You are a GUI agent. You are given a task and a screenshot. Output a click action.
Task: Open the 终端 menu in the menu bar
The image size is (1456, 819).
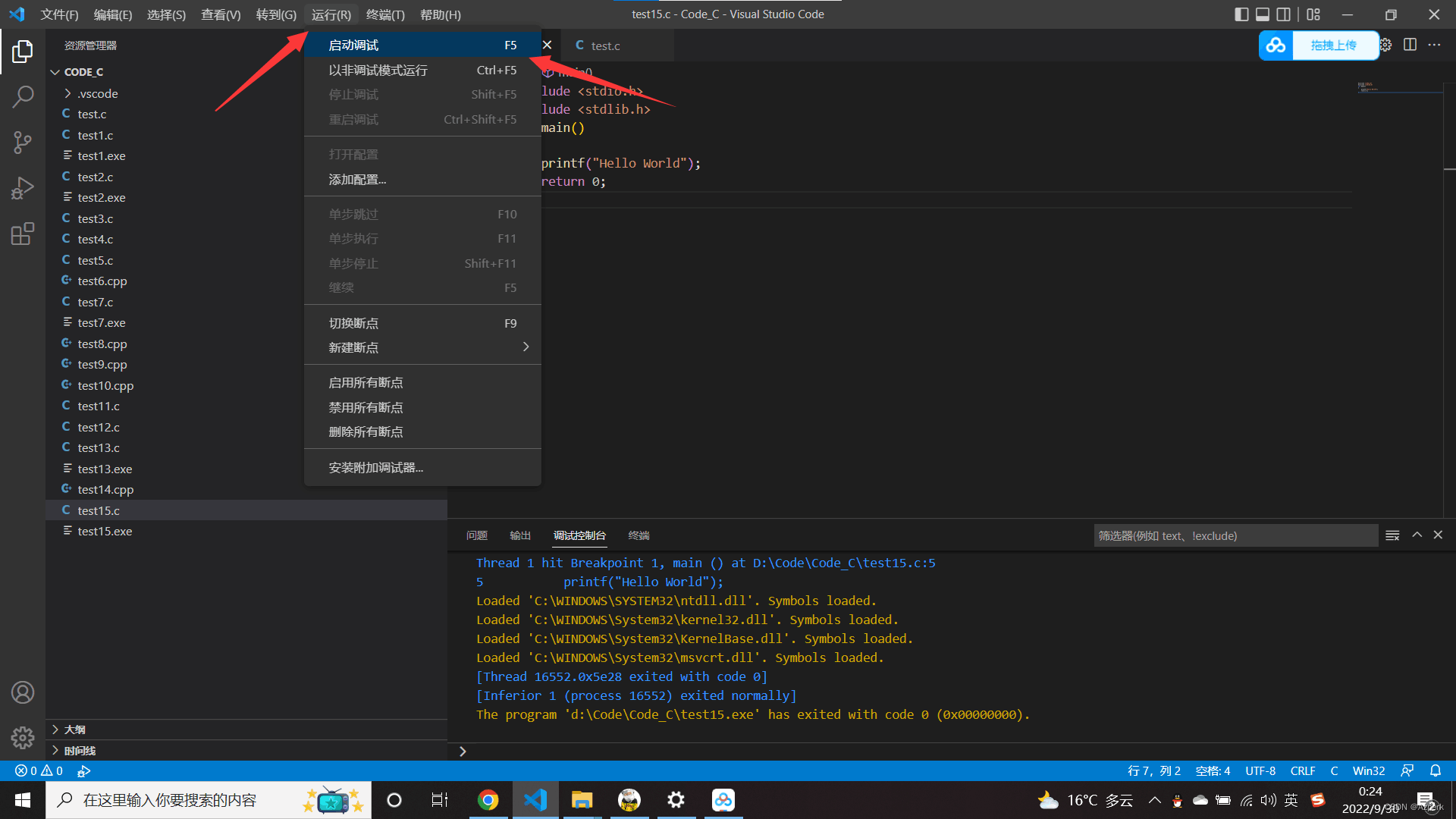[x=385, y=14]
